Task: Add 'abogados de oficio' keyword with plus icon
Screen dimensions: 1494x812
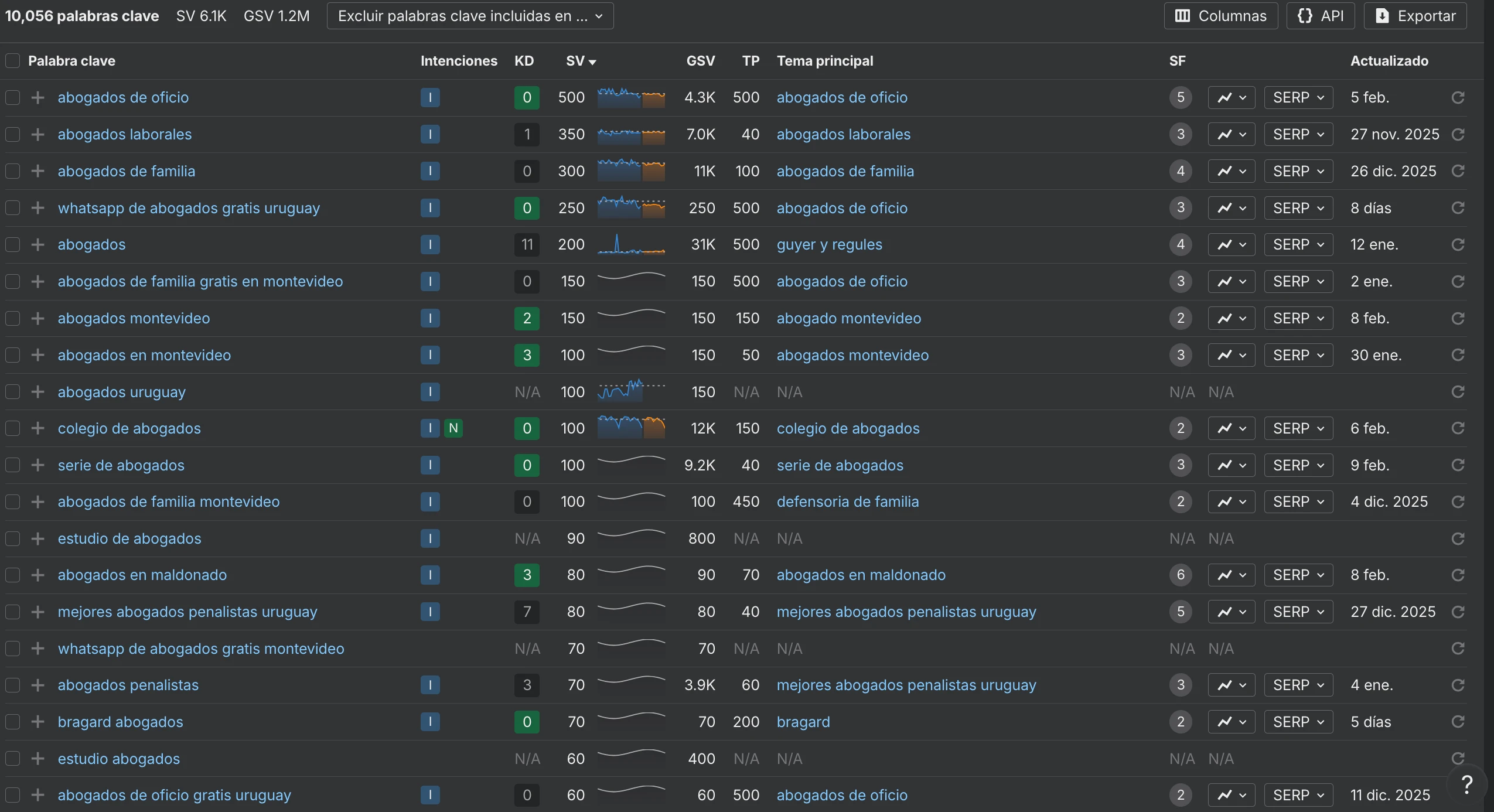Action: (x=38, y=97)
